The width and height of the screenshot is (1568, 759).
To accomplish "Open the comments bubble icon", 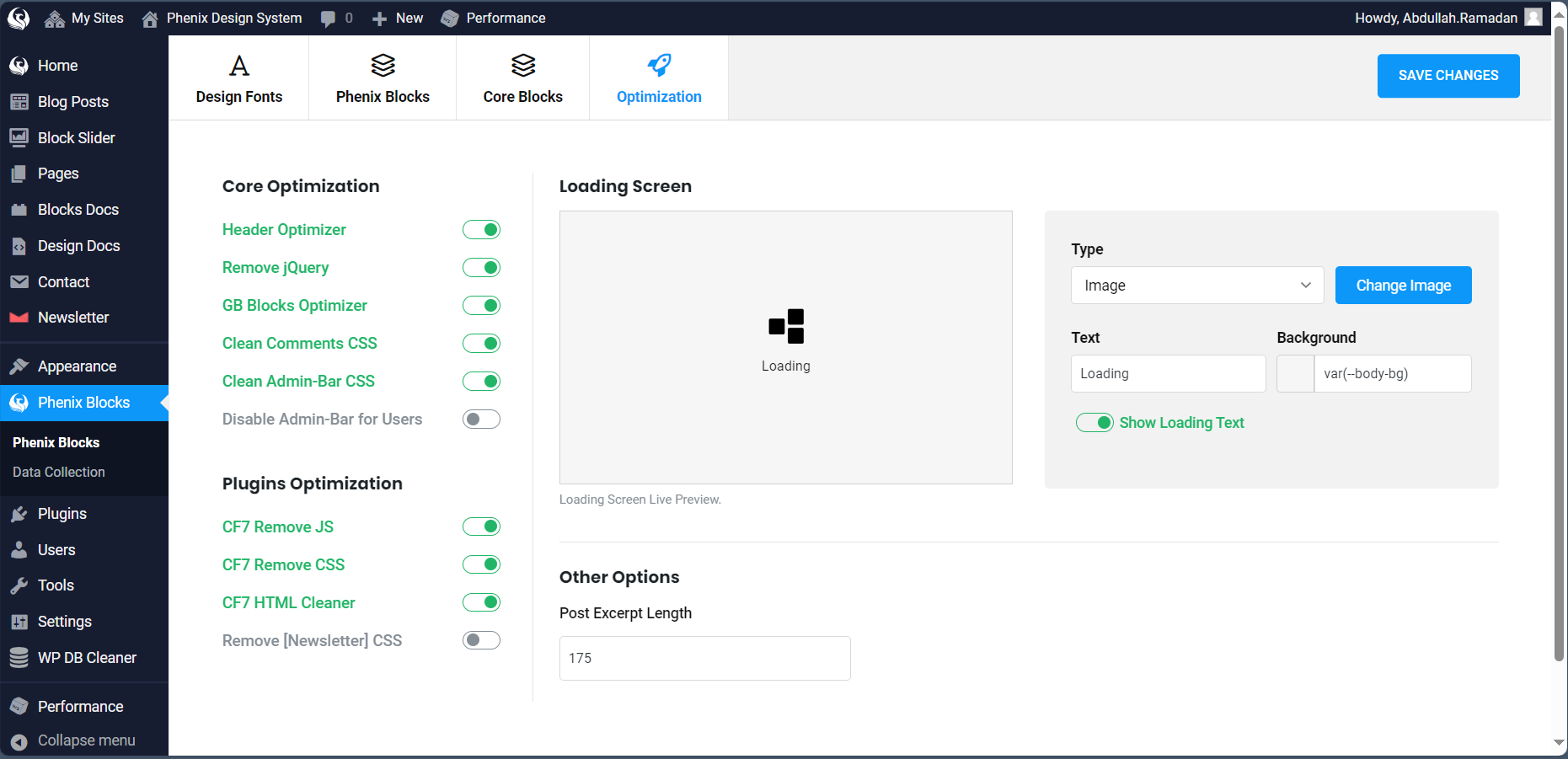I will point(328,19).
